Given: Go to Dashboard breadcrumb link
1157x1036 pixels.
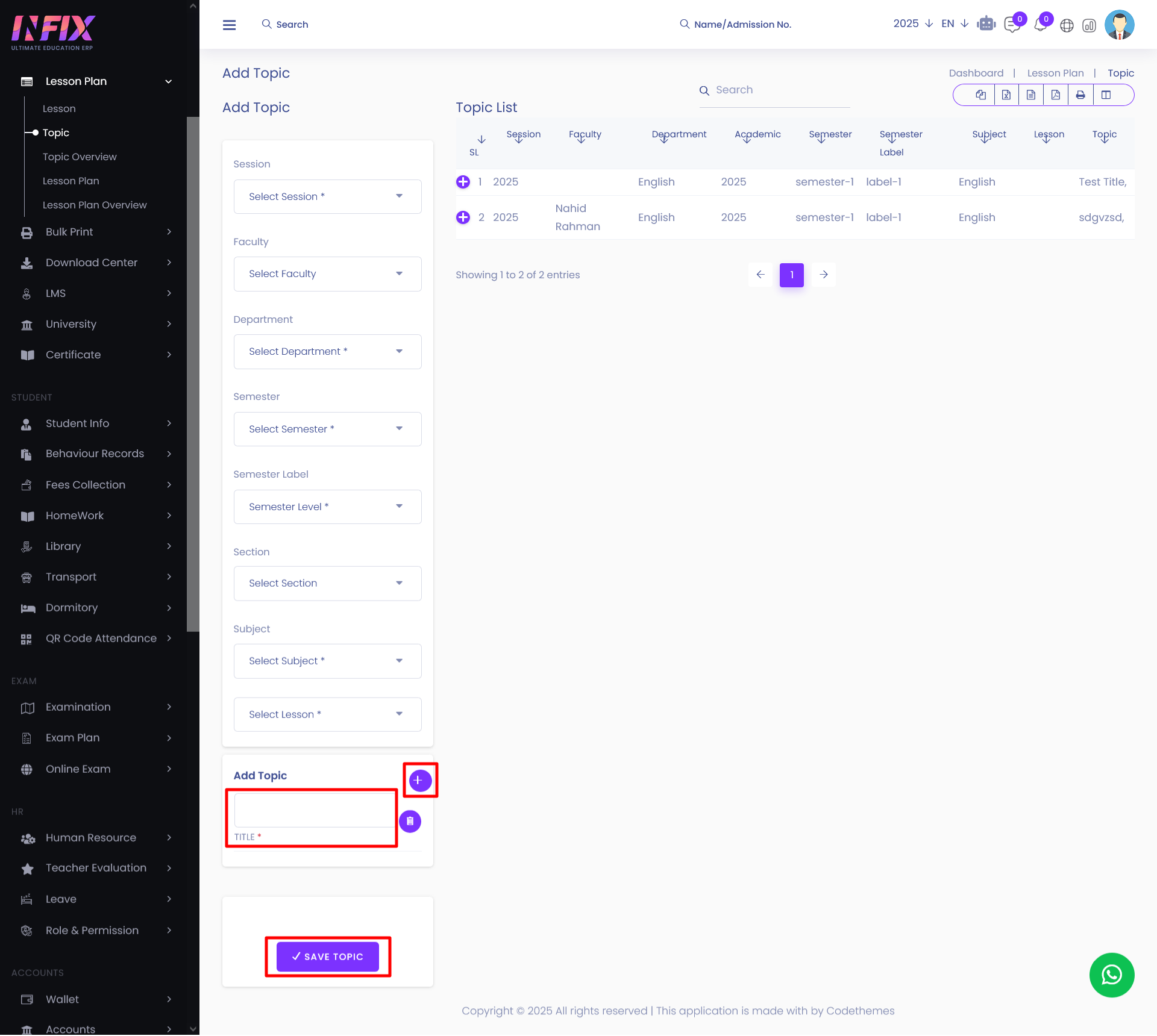Looking at the screenshot, I should click(976, 73).
